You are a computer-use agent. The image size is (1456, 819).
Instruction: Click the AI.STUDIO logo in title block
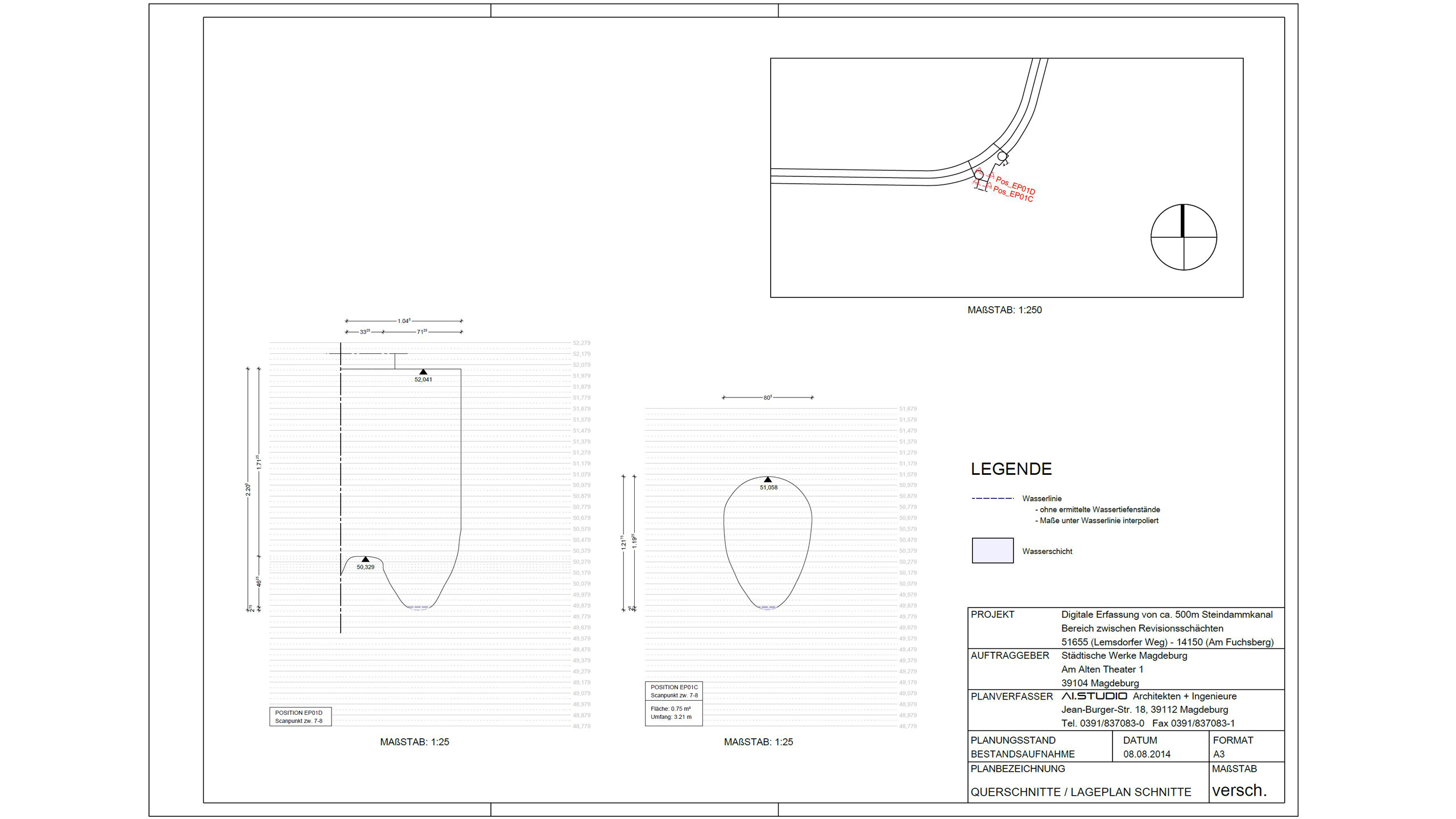pyautogui.click(x=1094, y=696)
